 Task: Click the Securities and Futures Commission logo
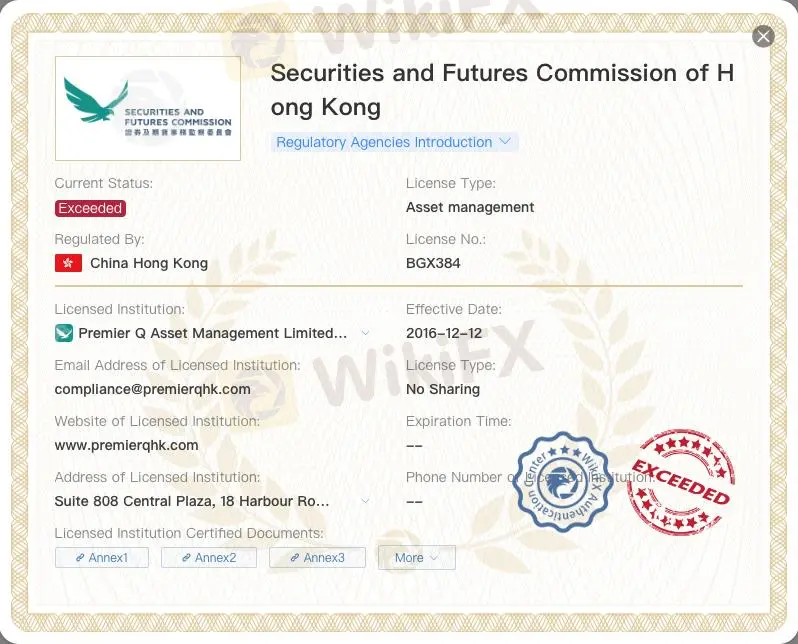point(148,108)
